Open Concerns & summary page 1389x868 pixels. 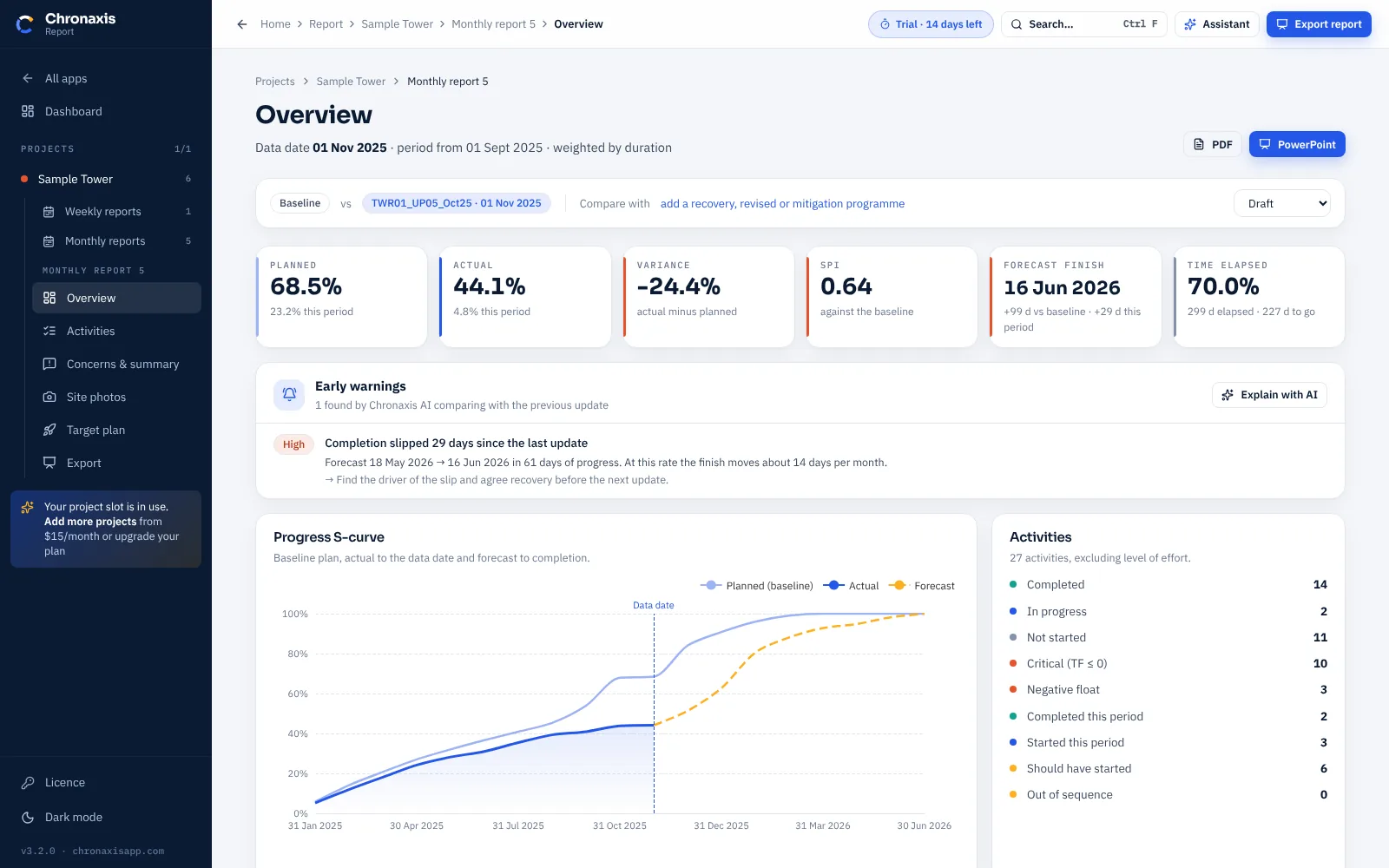pos(117,365)
